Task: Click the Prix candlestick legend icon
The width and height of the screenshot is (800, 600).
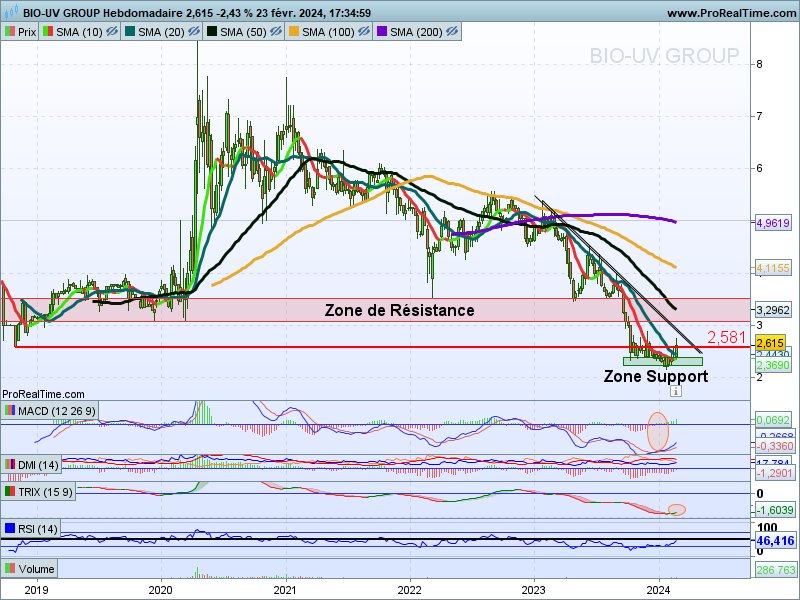Action: [10, 32]
